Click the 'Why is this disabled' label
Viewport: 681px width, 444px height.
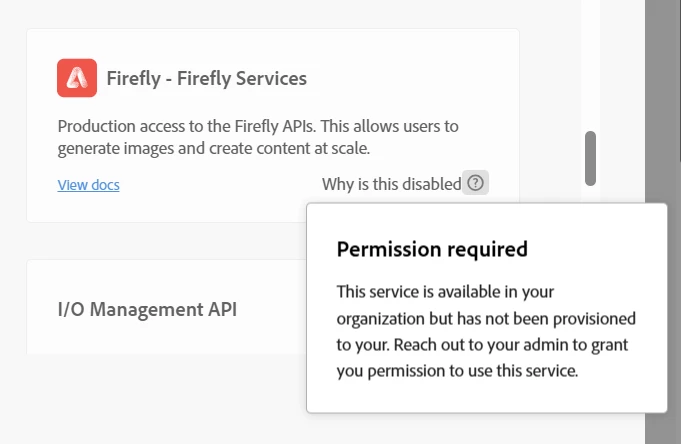[391, 184]
